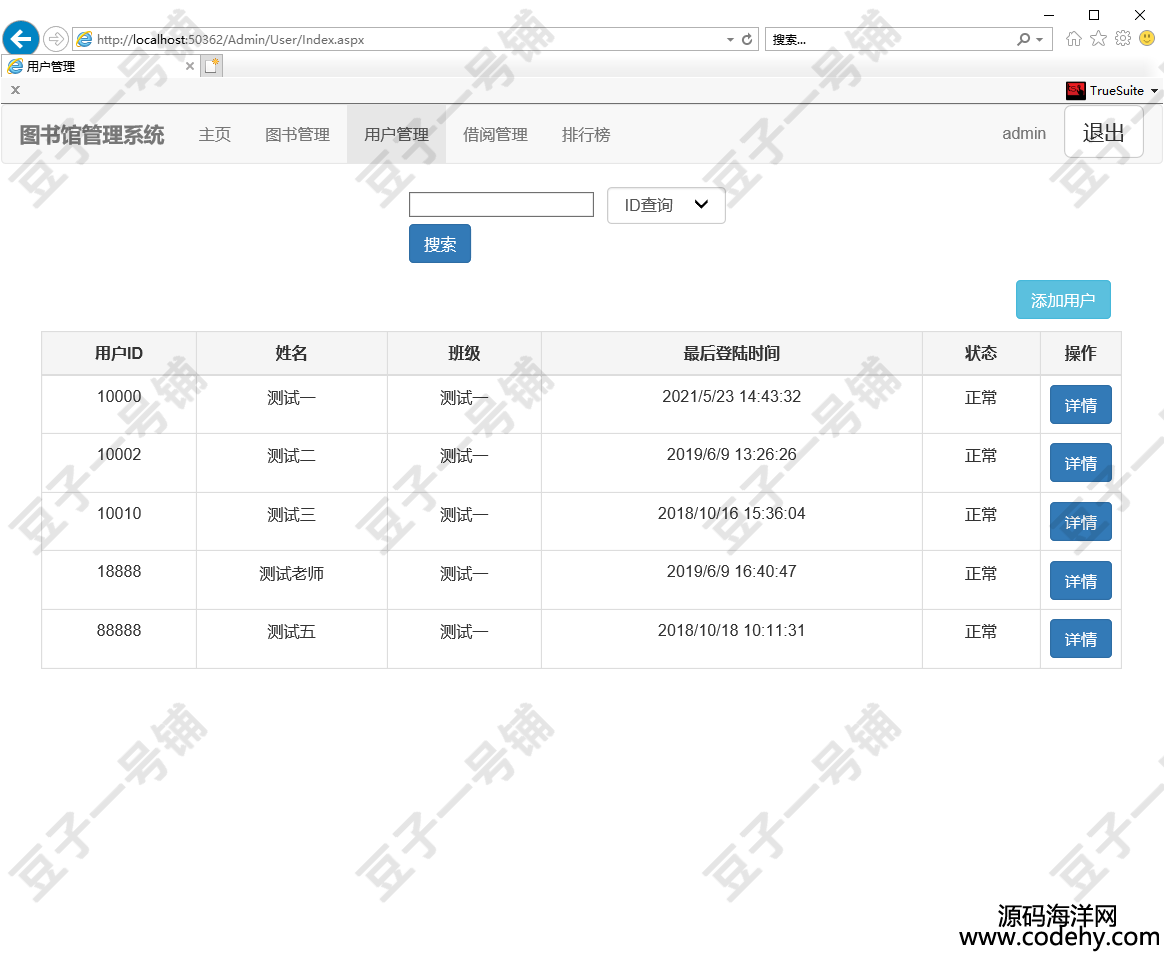Open the 借阅管理 navigation menu item
1164x957 pixels.
click(x=495, y=134)
